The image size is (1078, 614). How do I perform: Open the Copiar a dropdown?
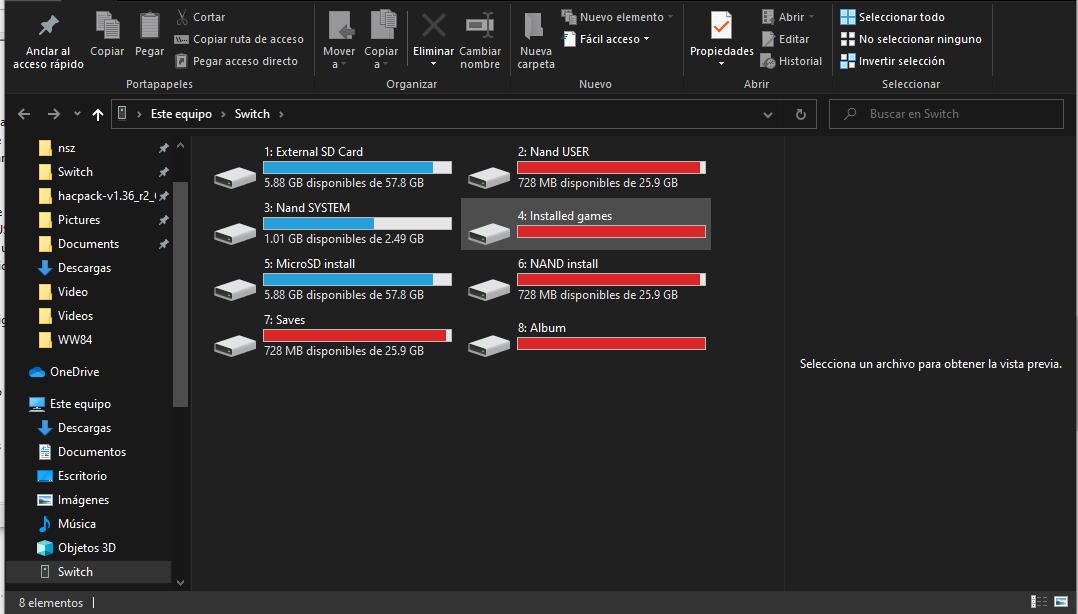tap(381, 40)
